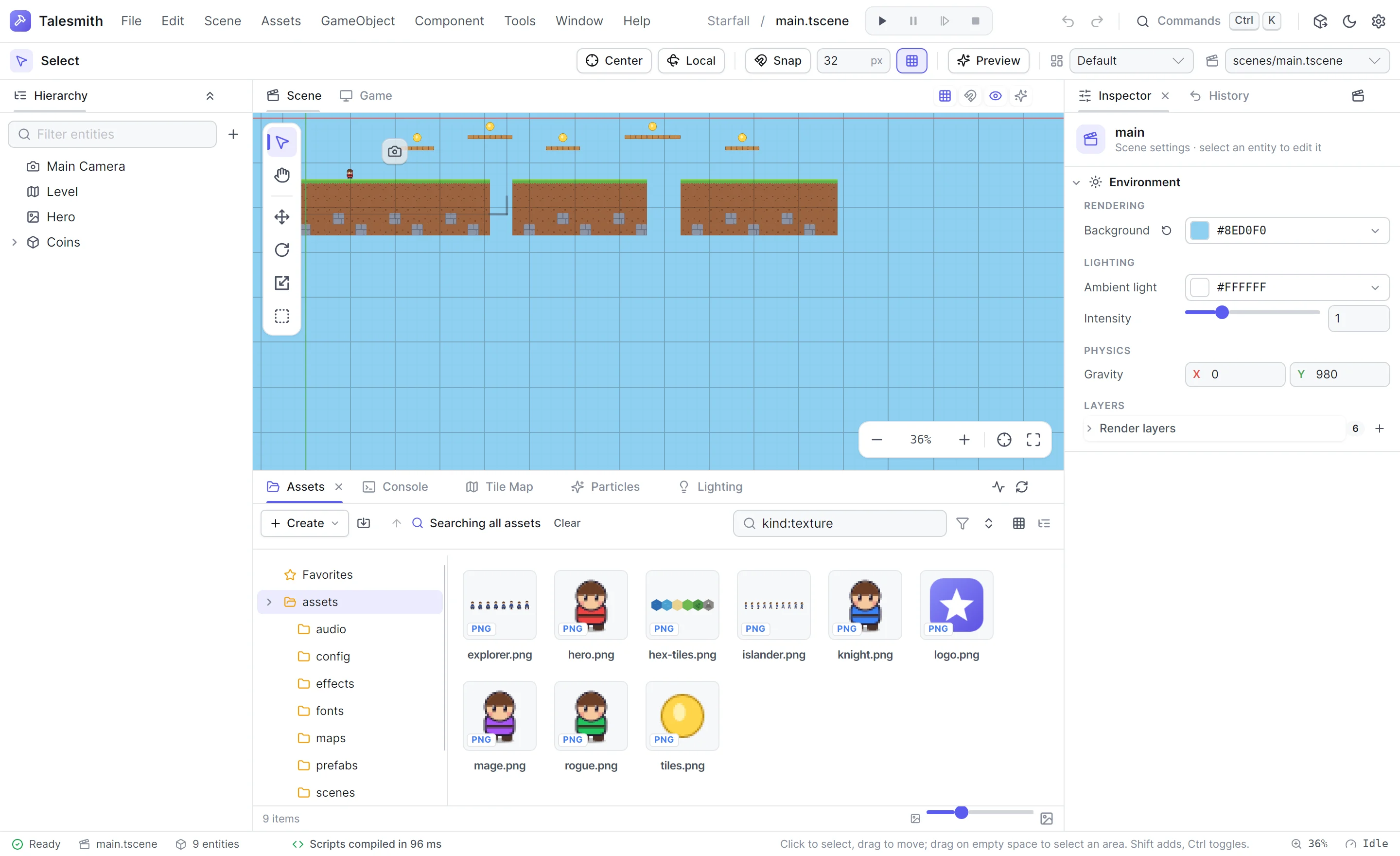Click the asset filter funnel icon
1400x856 pixels.
[962, 523]
